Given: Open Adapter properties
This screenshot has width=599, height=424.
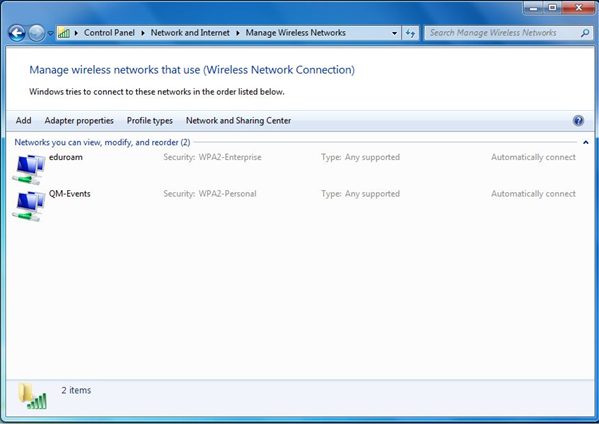Looking at the screenshot, I should tap(79, 121).
